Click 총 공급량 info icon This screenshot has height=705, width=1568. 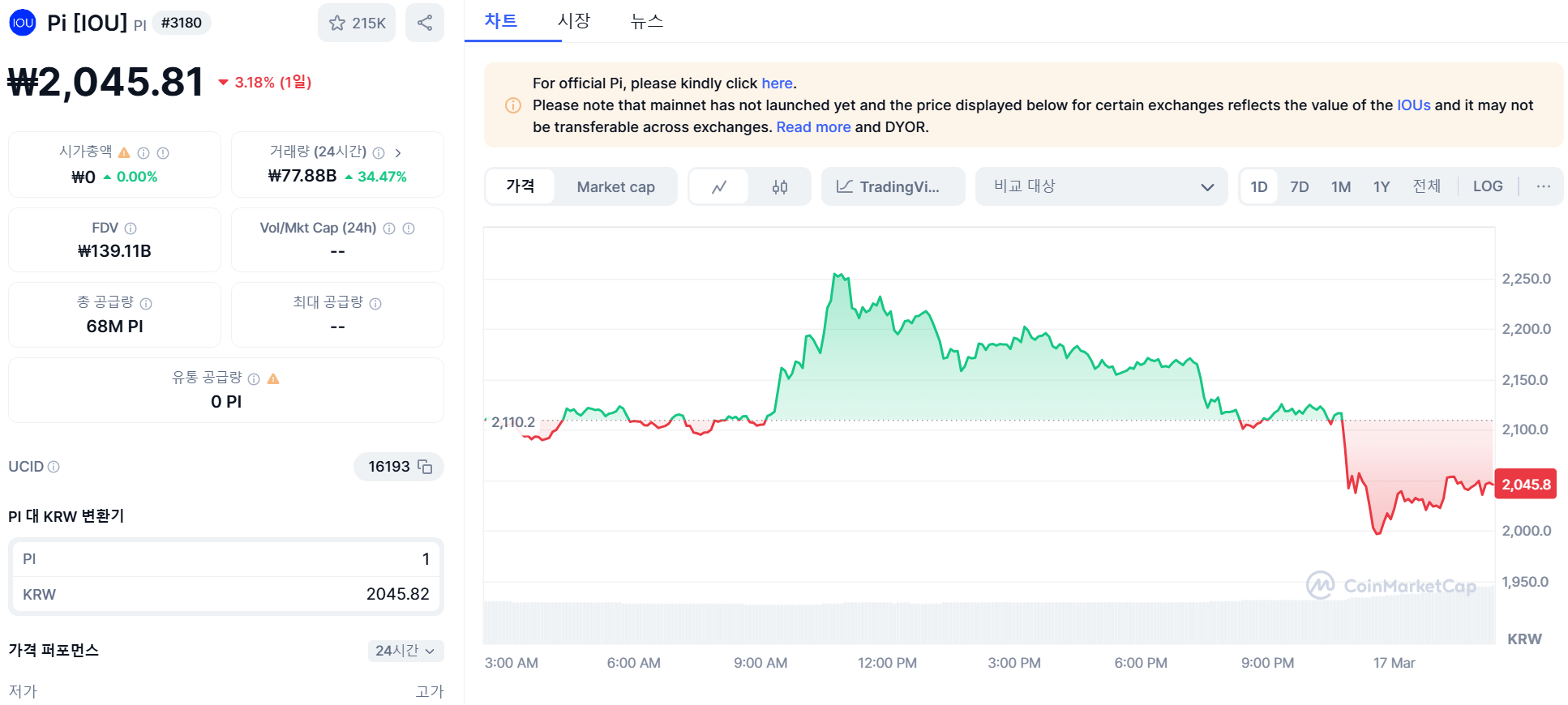click(146, 304)
